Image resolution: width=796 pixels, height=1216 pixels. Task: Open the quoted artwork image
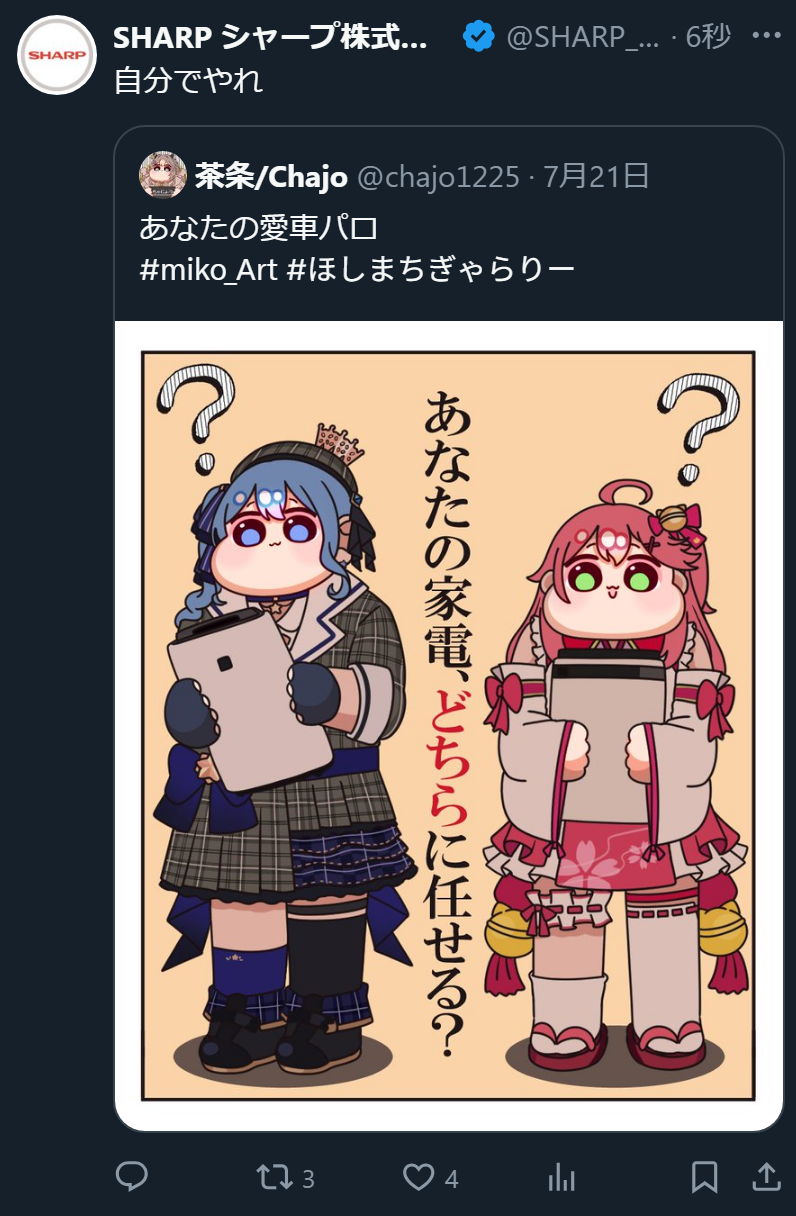[x=448, y=726]
